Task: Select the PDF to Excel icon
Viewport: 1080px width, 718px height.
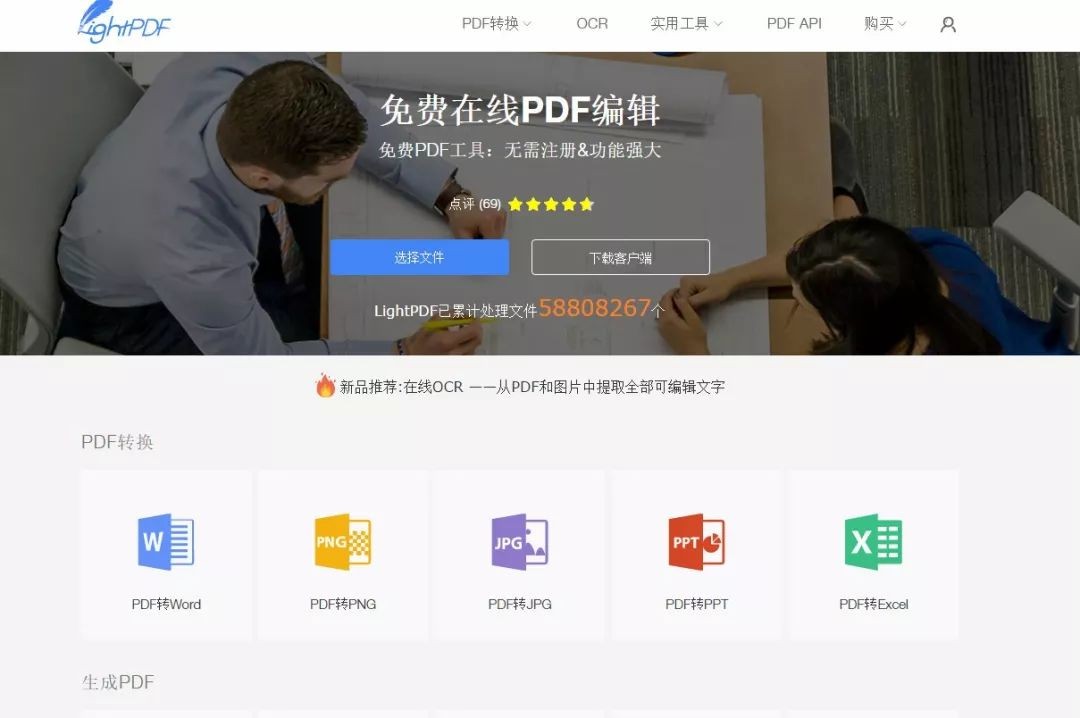Action: (x=873, y=542)
